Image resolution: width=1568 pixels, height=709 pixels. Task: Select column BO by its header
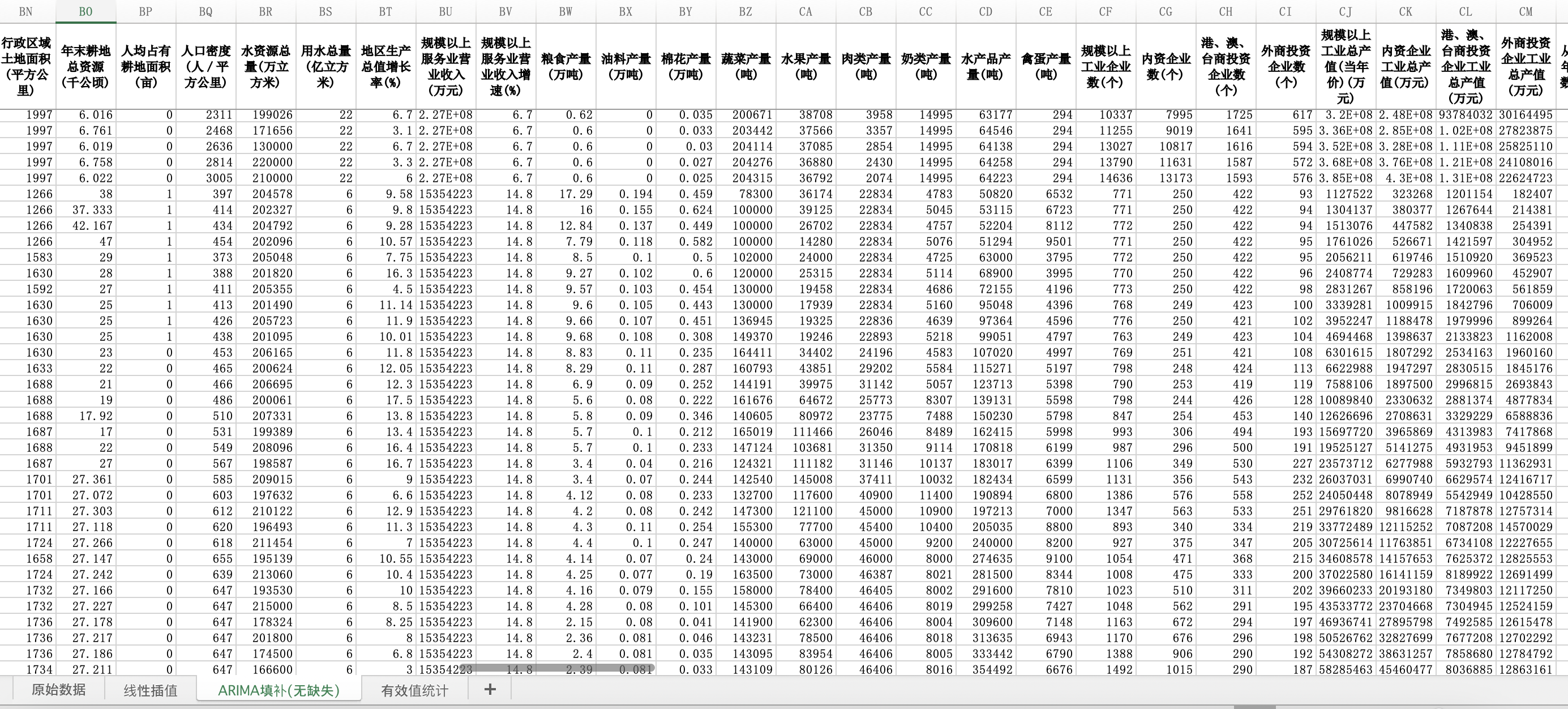click(85, 11)
